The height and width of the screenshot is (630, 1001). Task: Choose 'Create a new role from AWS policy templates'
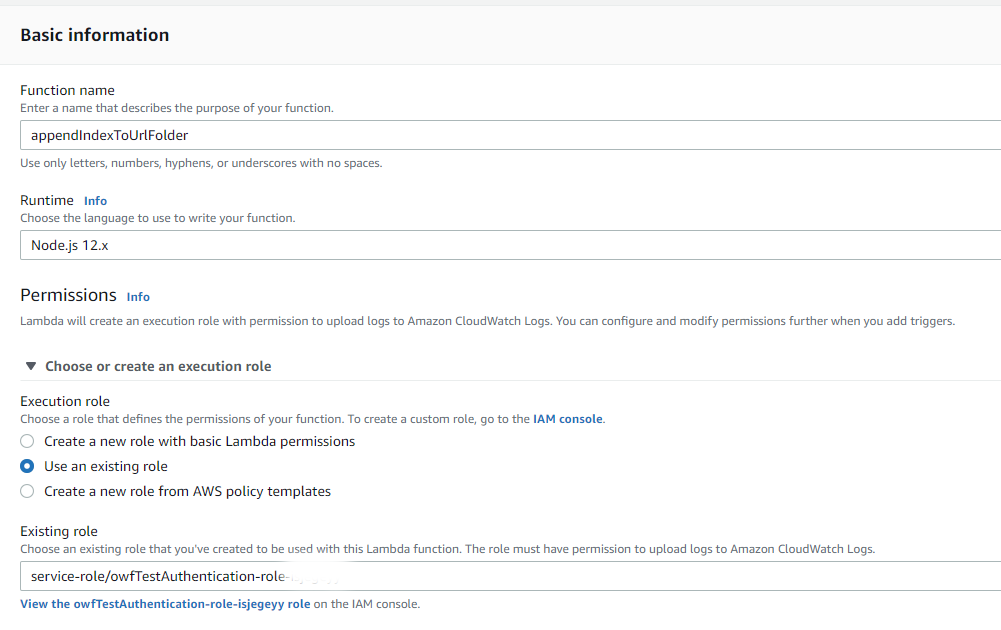click(x=27, y=491)
